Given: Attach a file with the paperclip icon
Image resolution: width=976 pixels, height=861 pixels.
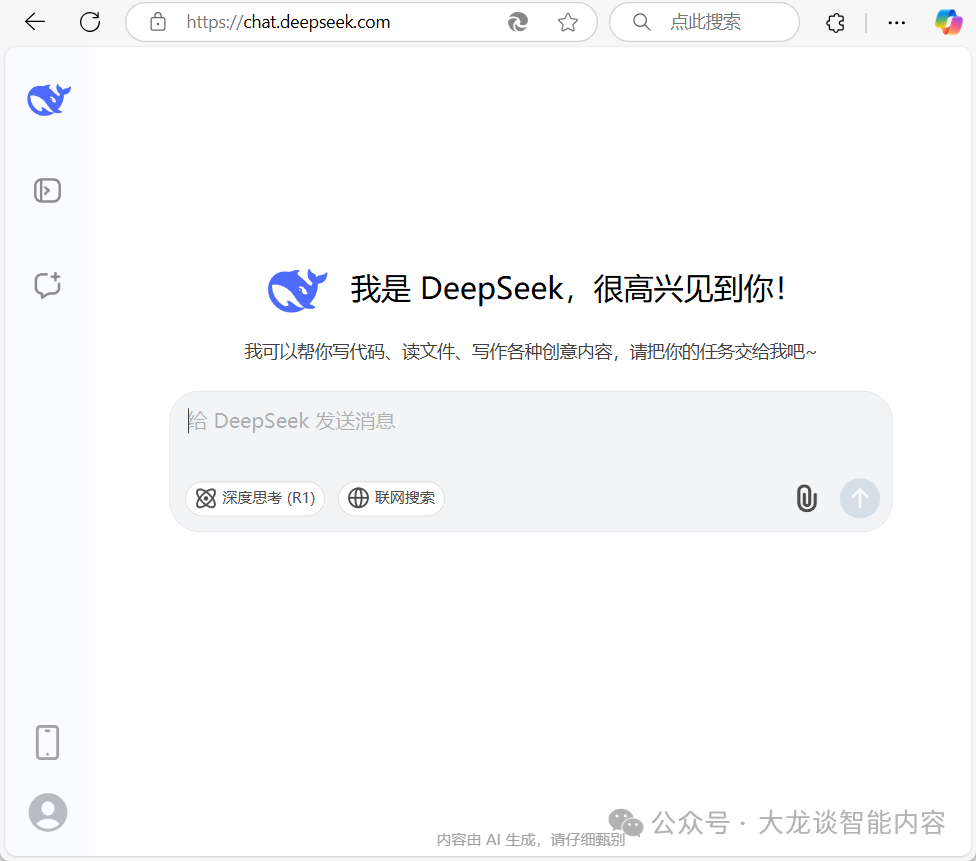Looking at the screenshot, I should 807,498.
